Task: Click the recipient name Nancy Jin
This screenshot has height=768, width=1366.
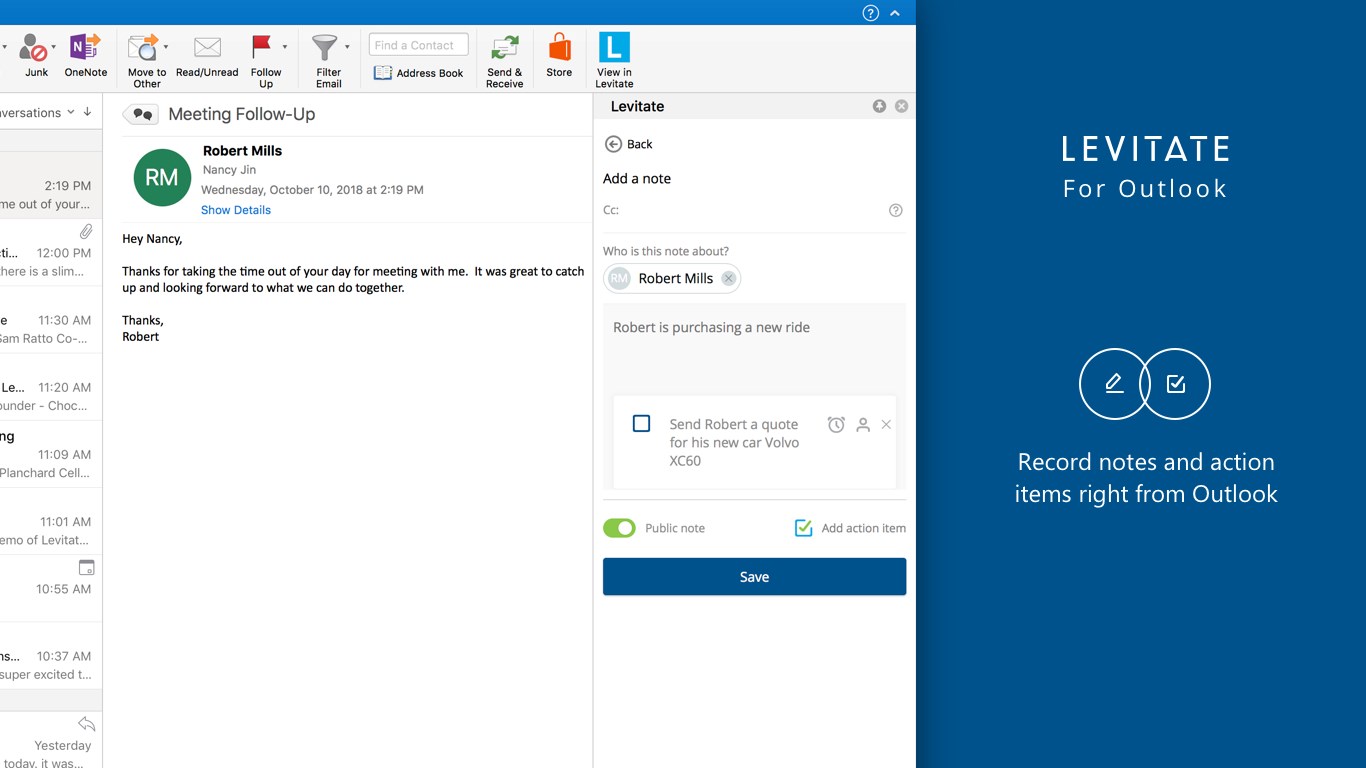Action: [229, 170]
